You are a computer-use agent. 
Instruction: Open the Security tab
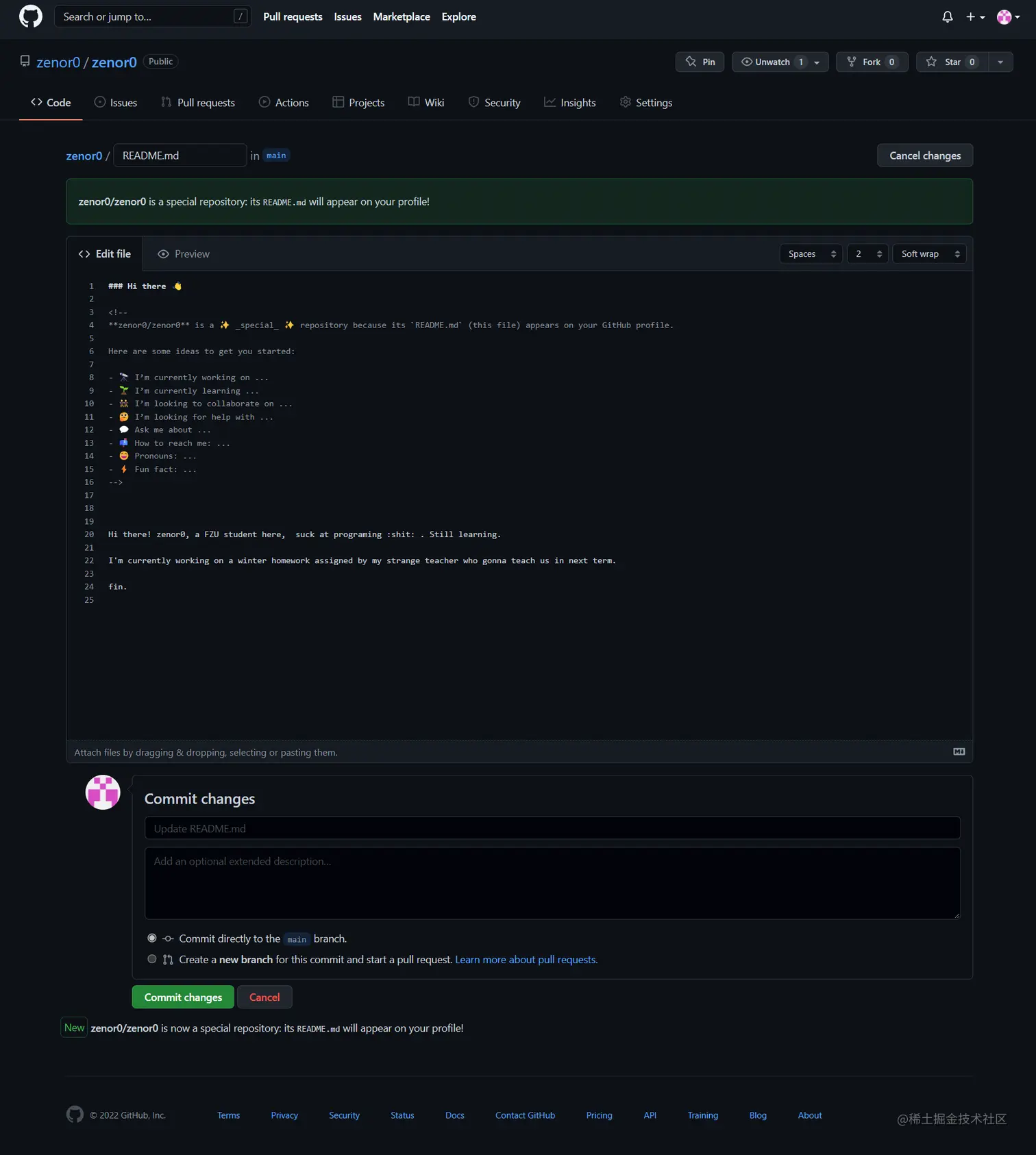494,102
